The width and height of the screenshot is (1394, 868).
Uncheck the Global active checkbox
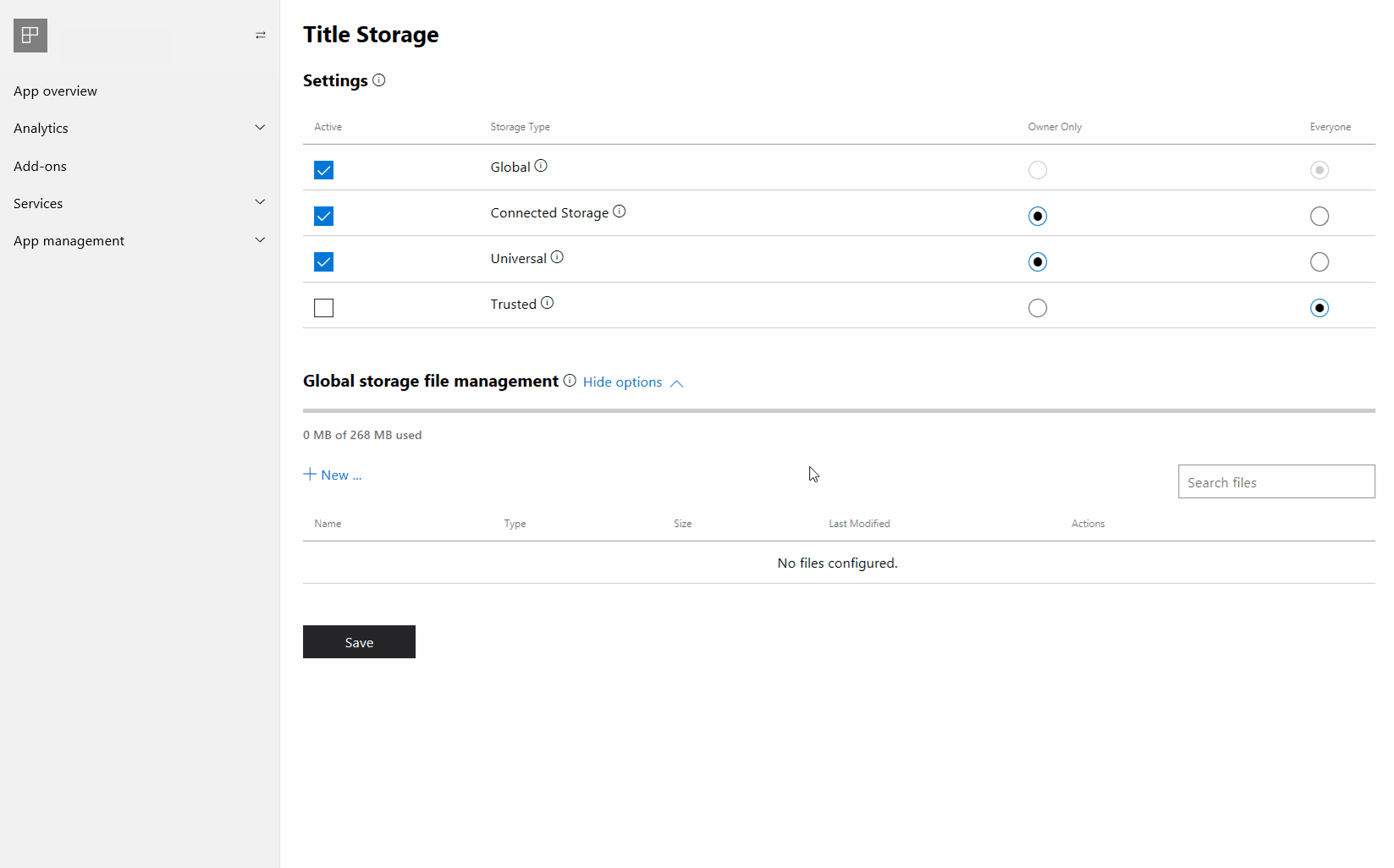point(323,170)
